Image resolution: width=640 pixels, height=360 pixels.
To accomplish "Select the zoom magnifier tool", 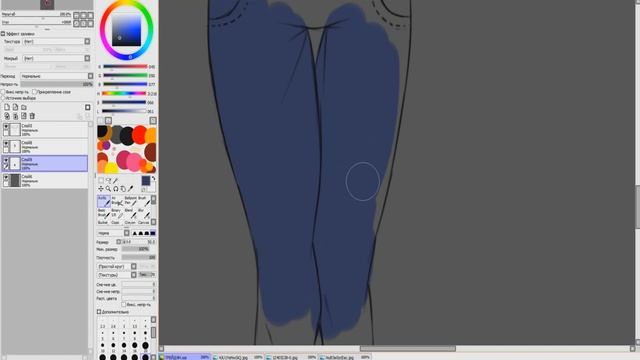I will click(108, 189).
